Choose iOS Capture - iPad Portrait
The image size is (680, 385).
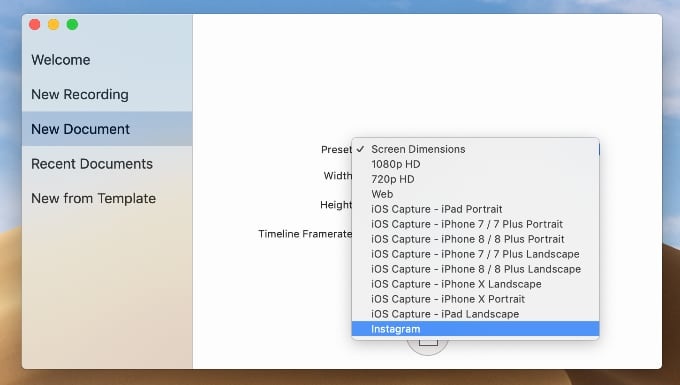(475, 209)
